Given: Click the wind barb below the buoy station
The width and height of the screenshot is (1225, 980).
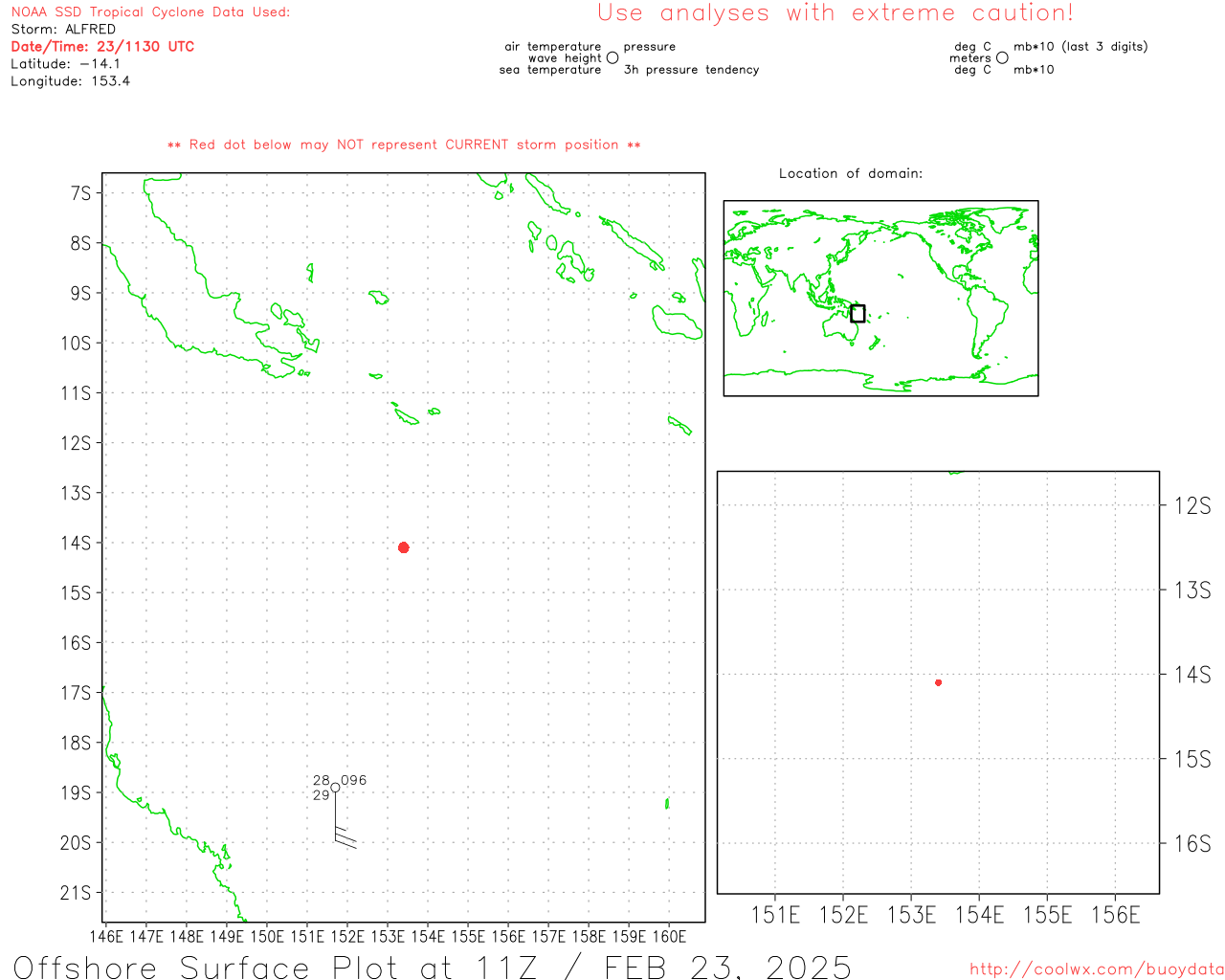Looking at the screenshot, I should coord(344,819).
